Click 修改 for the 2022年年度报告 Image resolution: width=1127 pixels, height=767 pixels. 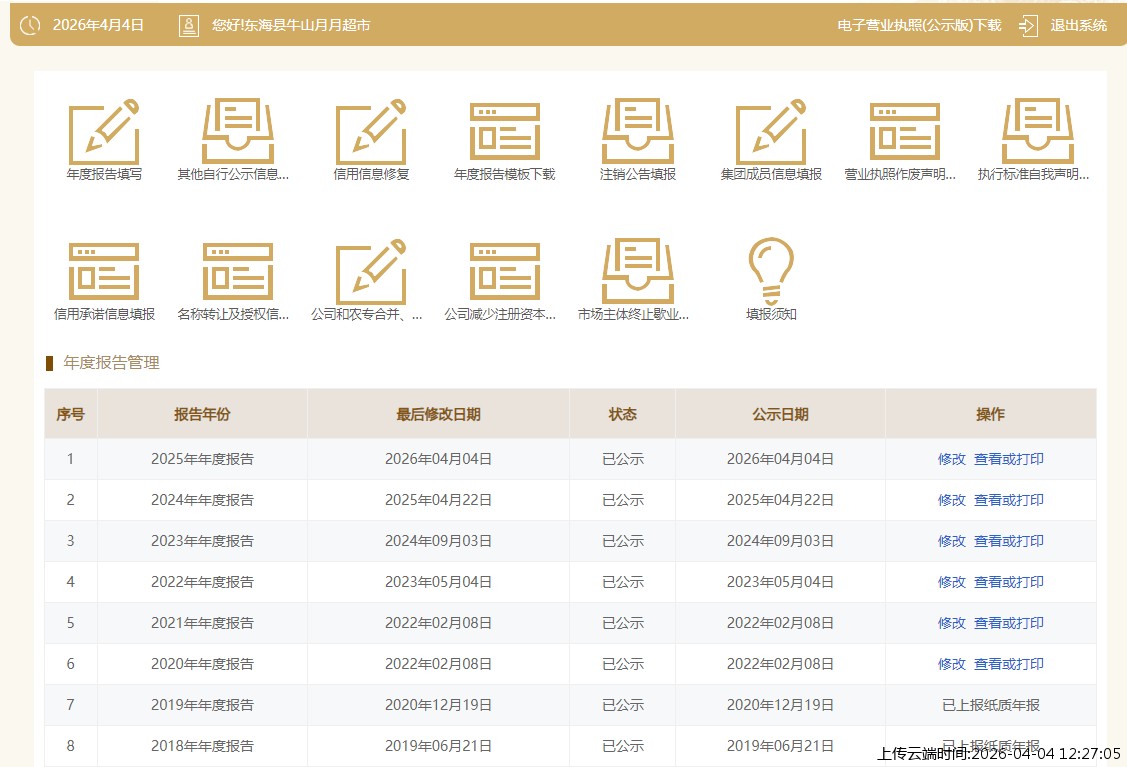[x=951, y=582]
